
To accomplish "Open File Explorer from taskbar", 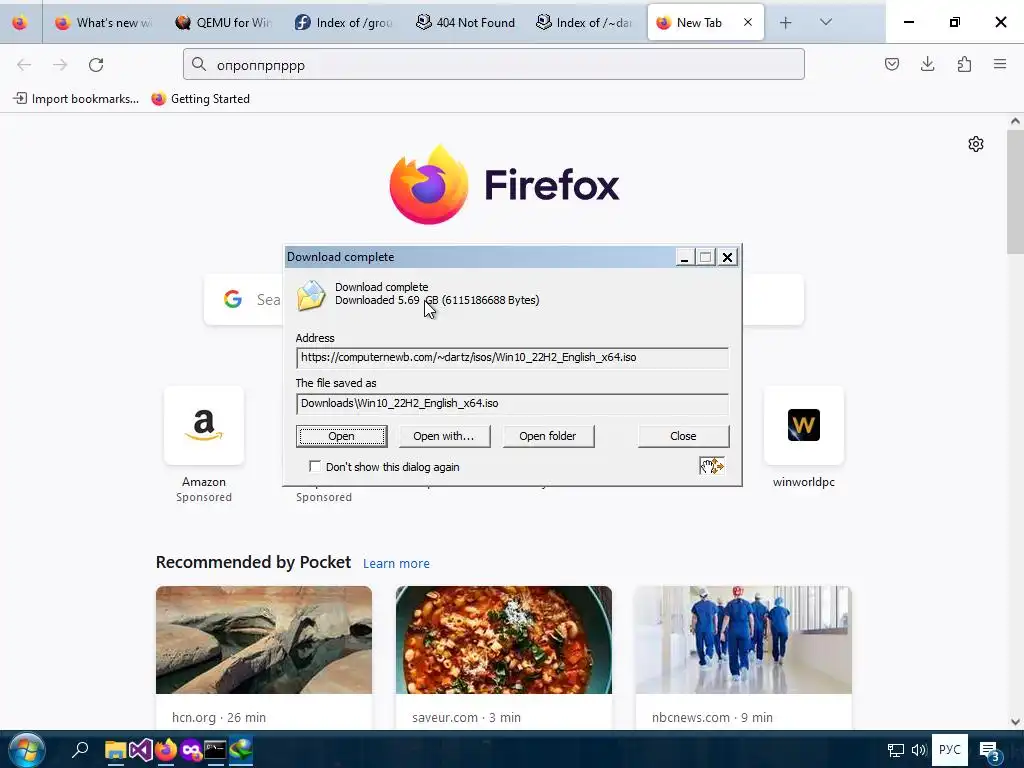I will tap(116, 750).
